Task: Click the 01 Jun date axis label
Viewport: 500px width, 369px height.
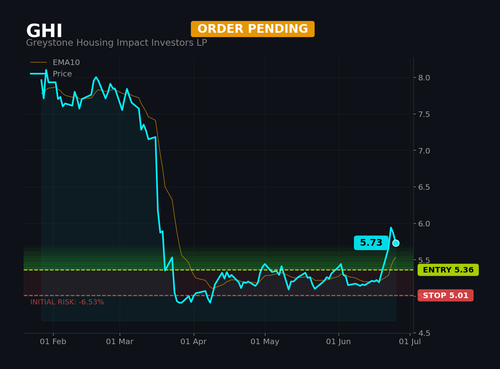Action: [338, 342]
